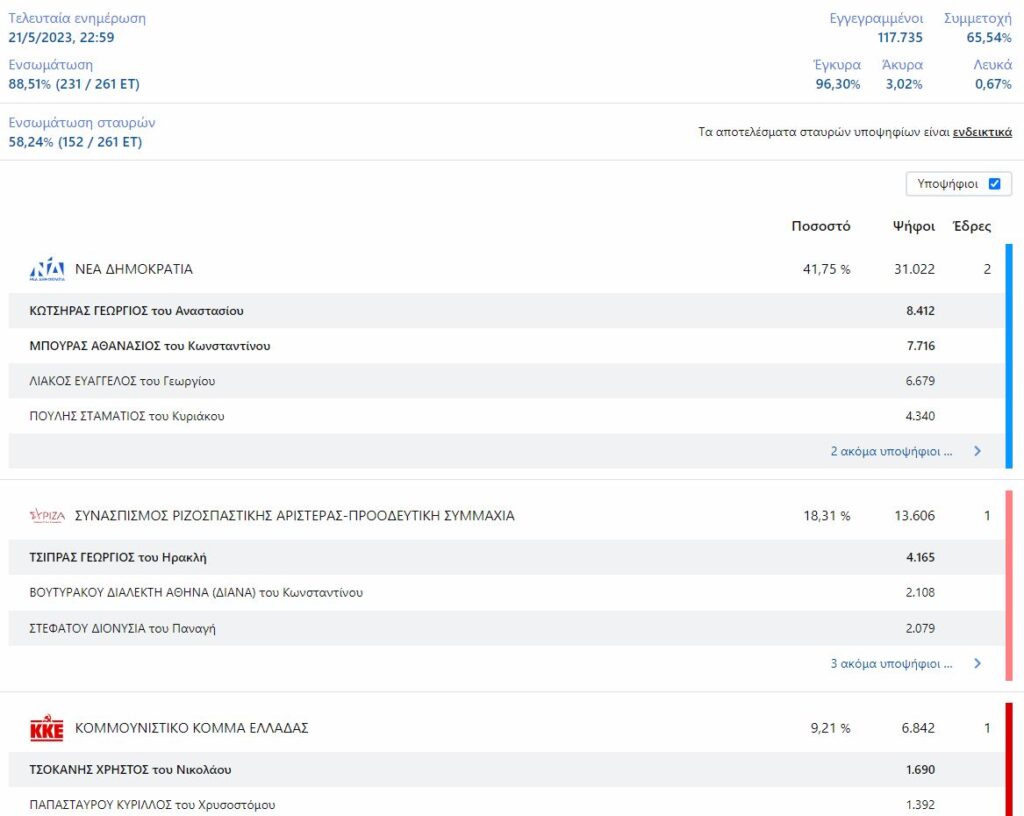Click the Νέα Δημοκρατία party logo

point(47,269)
